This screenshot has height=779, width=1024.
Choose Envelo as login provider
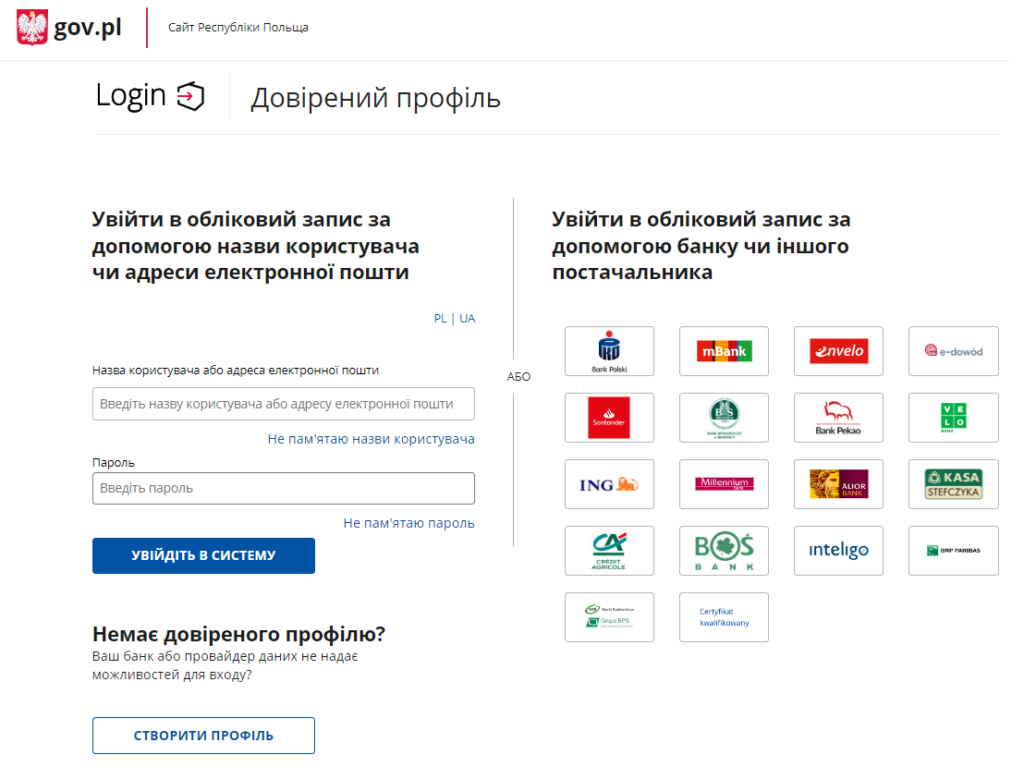838,351
